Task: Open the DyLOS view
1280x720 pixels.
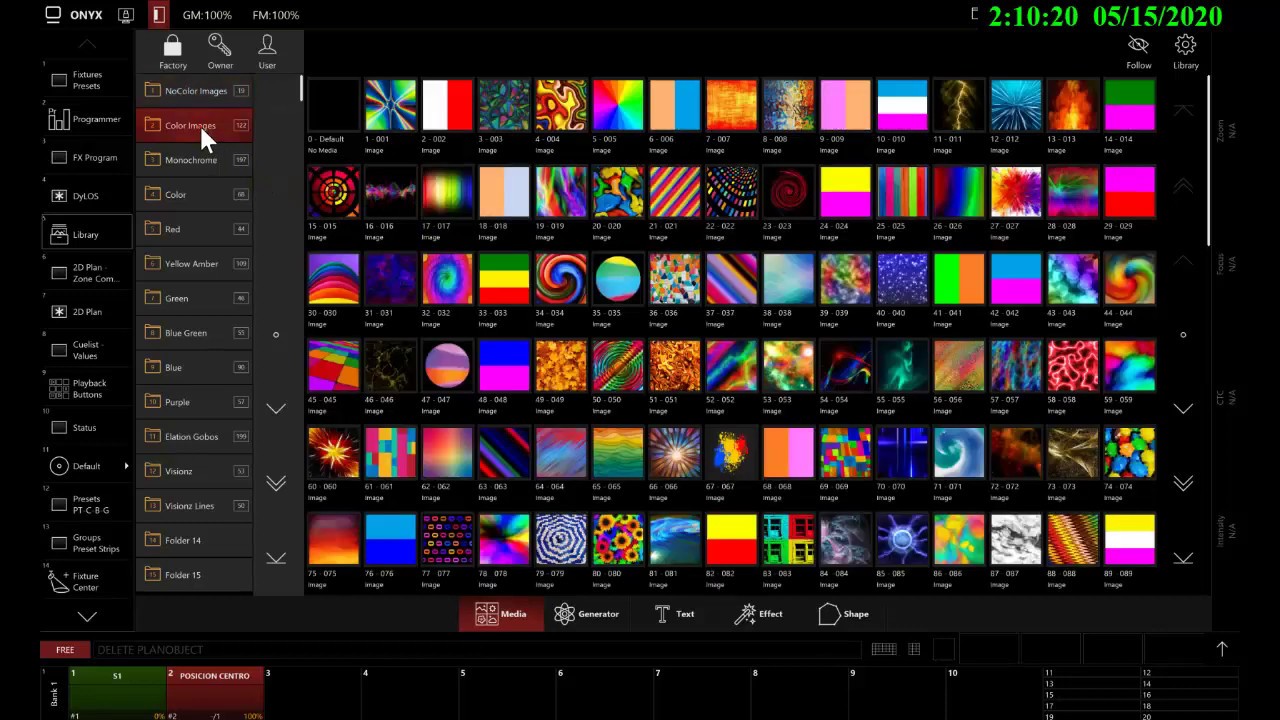Action: pos(86,196)
